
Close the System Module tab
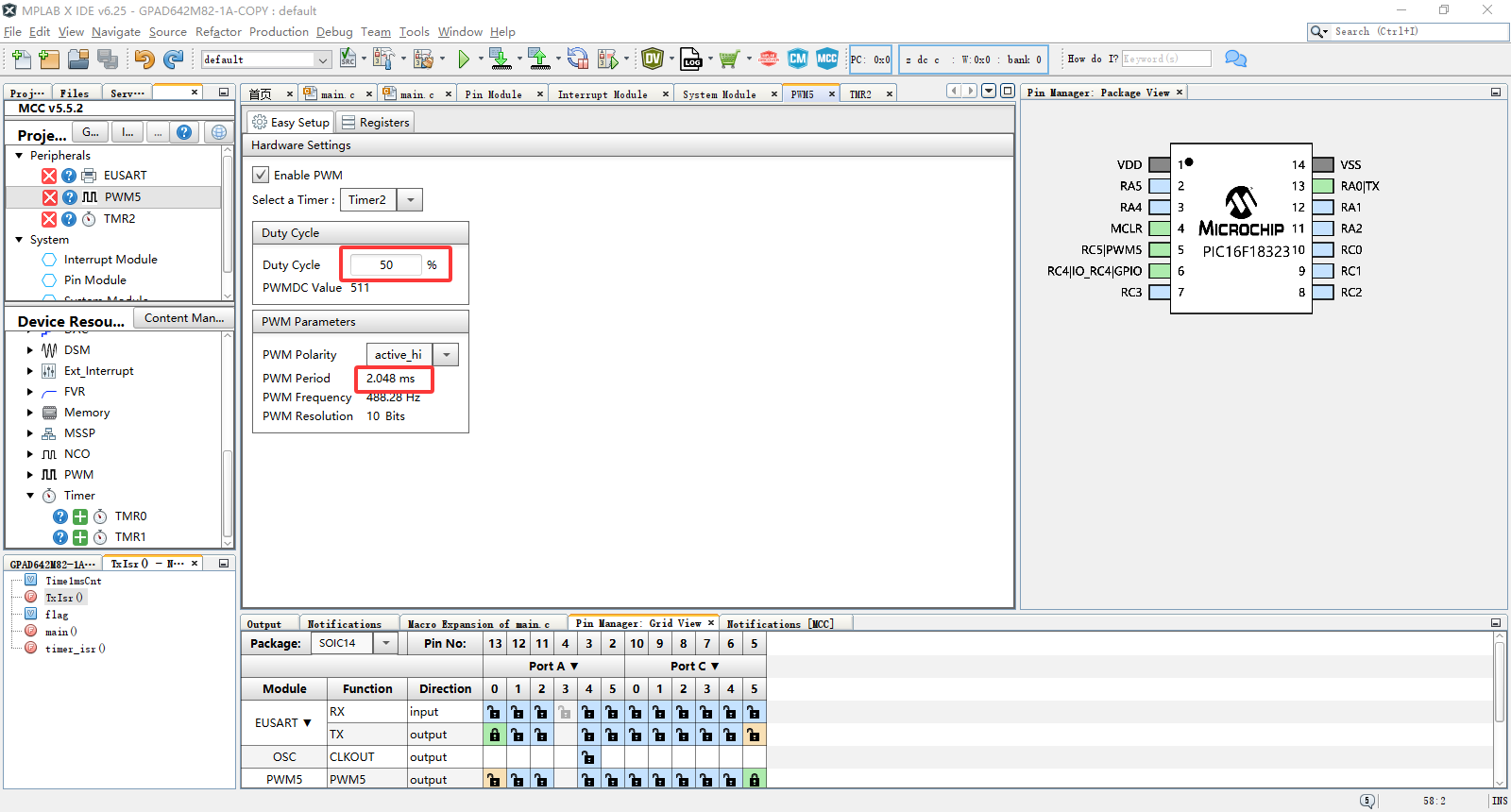coord(774,94)
